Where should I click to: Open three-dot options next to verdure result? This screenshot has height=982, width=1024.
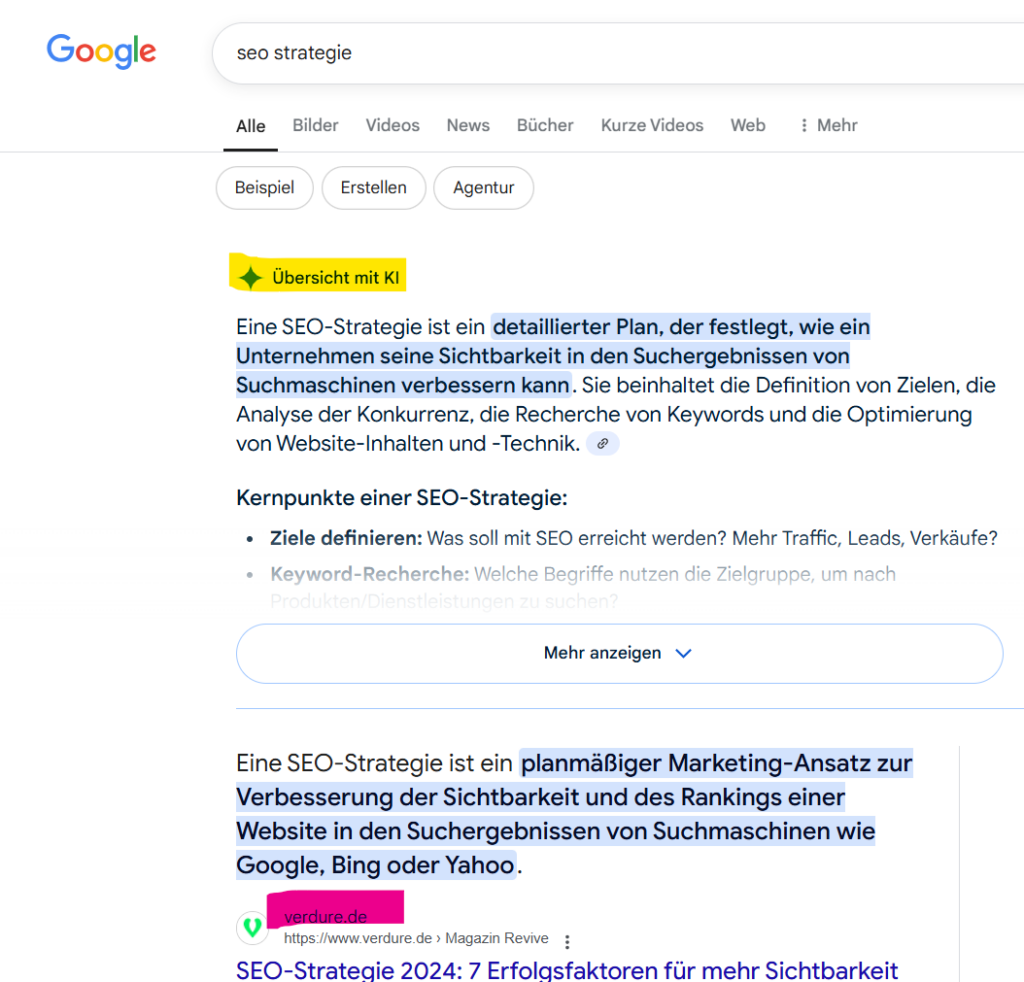click(x=567, y=942)
